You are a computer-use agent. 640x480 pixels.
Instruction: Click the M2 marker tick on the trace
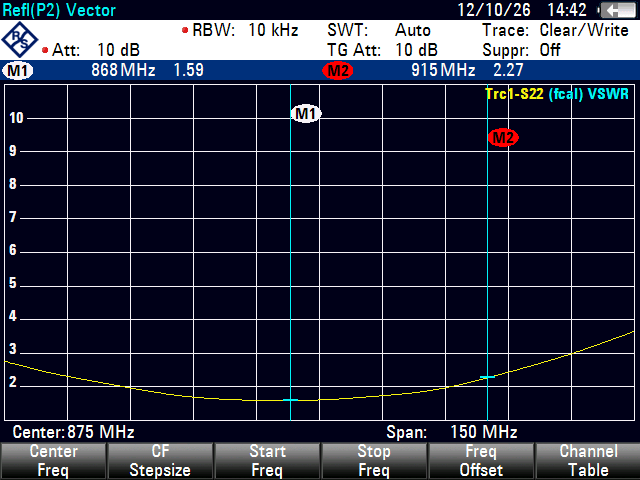tap(487, 377)
